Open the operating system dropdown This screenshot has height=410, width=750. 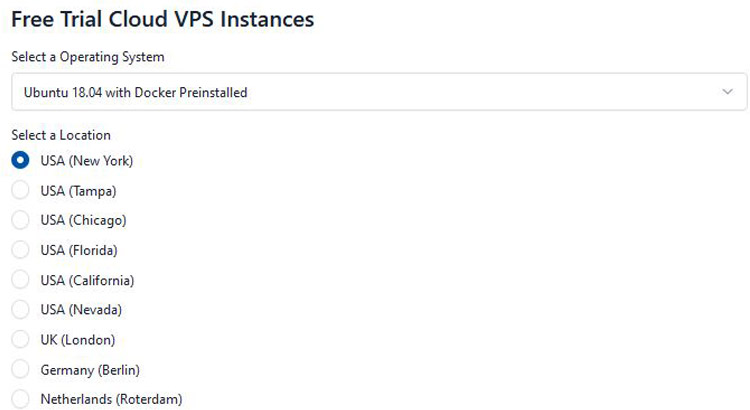(370, 92)
